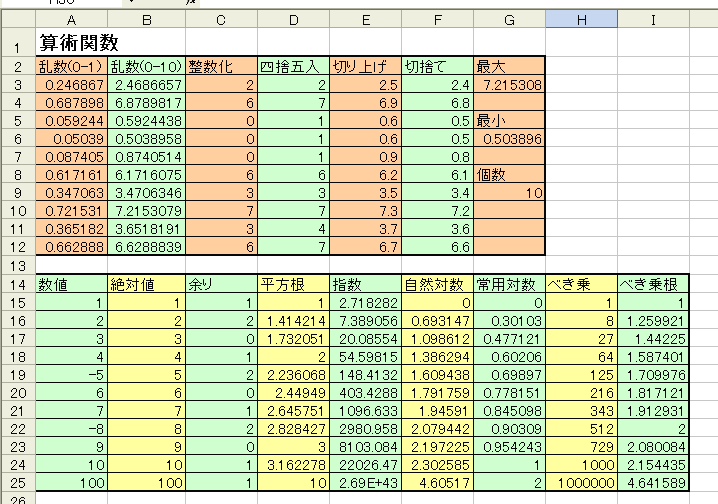
Task: Select the row 25 header
Action: point(18,483)
